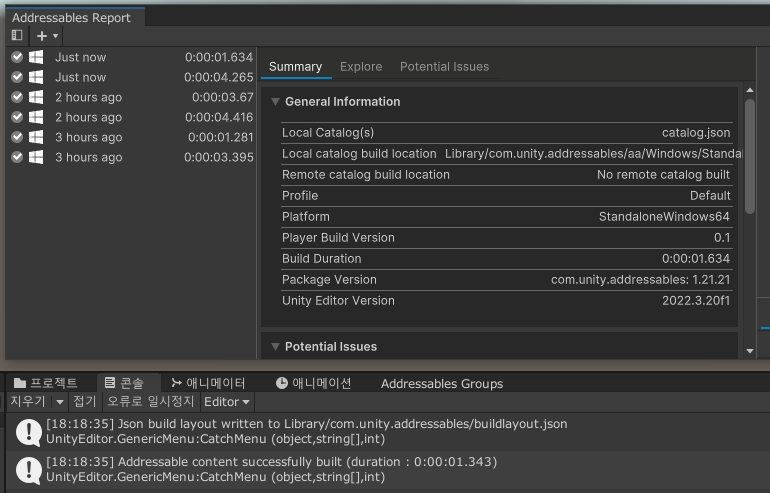
Task: Click success checkmark of the 0:00:04.416 build
Action: coord(17,117)
